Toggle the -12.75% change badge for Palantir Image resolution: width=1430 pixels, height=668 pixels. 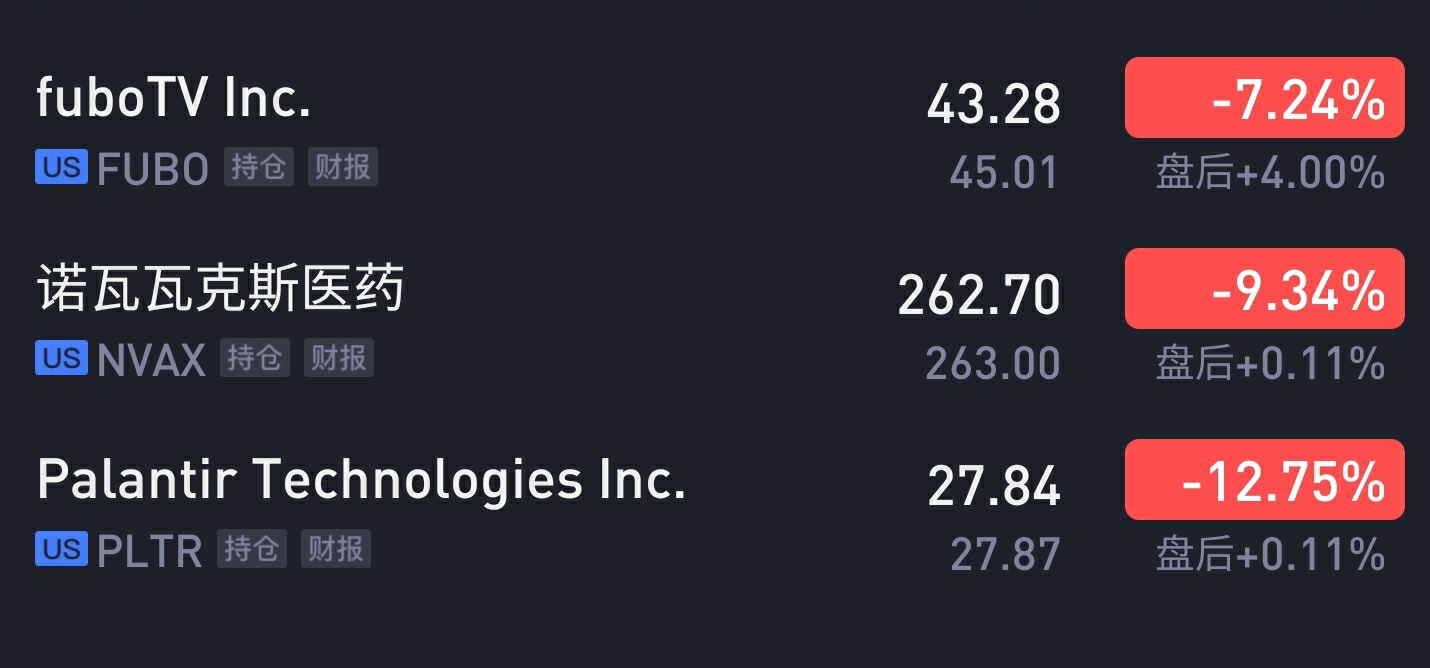point(1265,480)
